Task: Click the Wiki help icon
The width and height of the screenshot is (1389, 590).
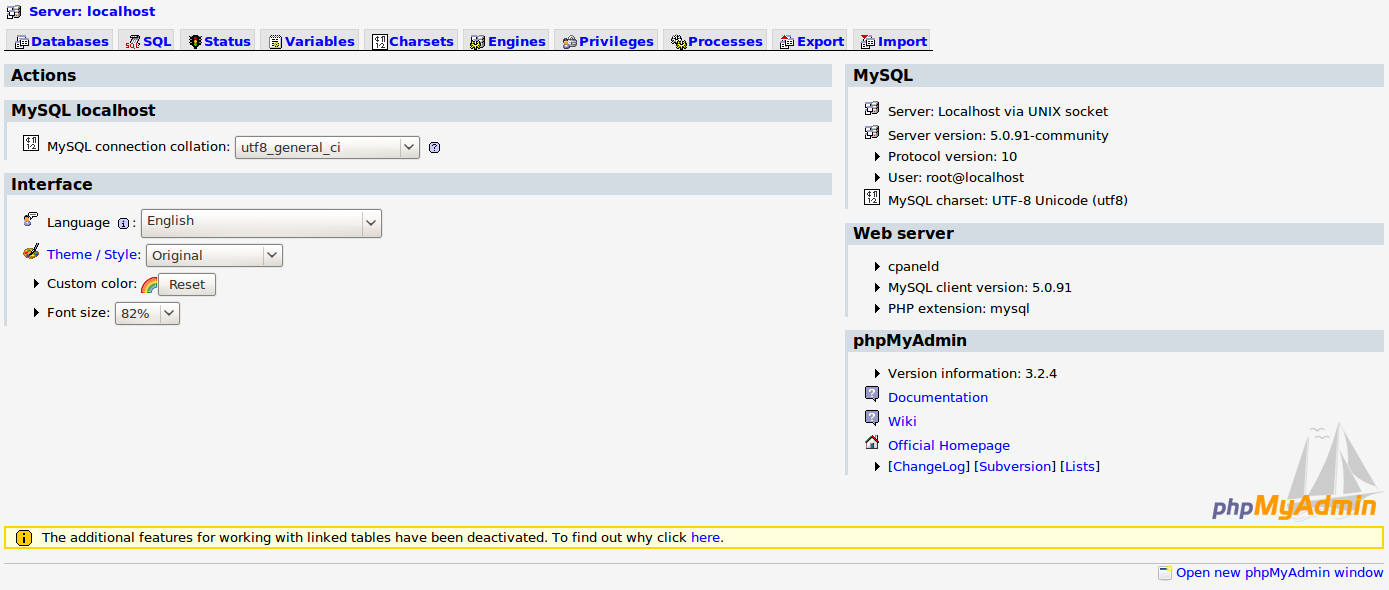Action: pos(872,419)
